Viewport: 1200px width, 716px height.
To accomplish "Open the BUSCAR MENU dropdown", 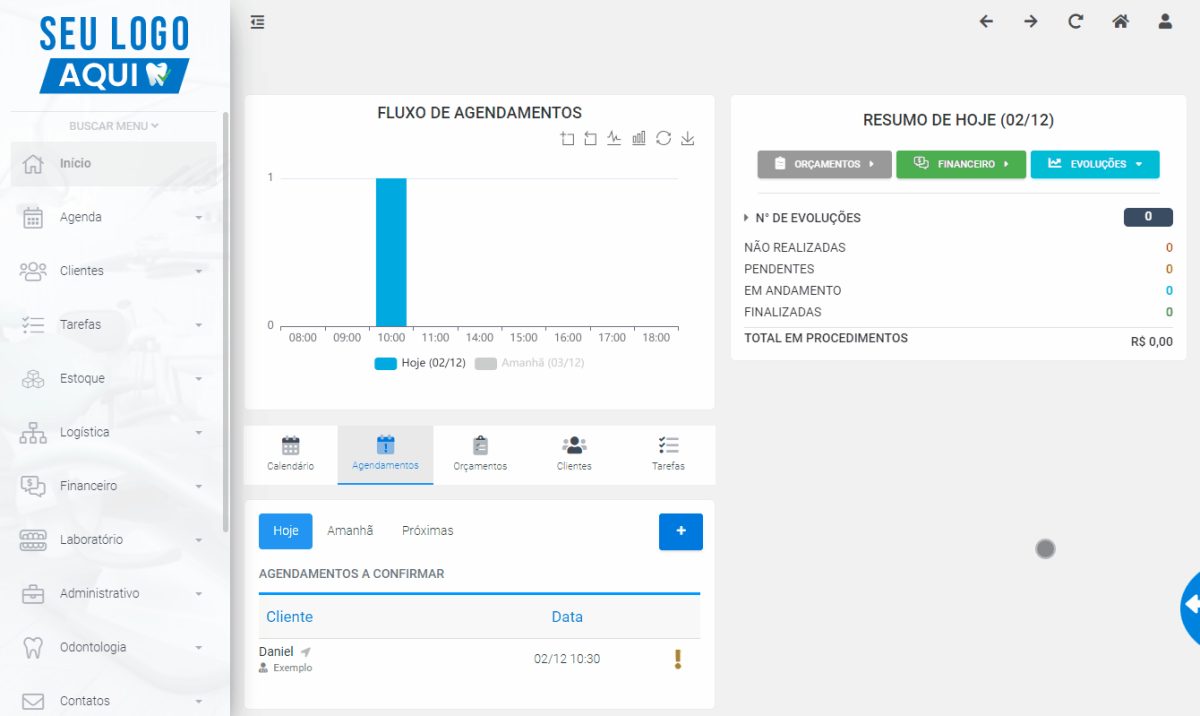I will click(114, 126).
